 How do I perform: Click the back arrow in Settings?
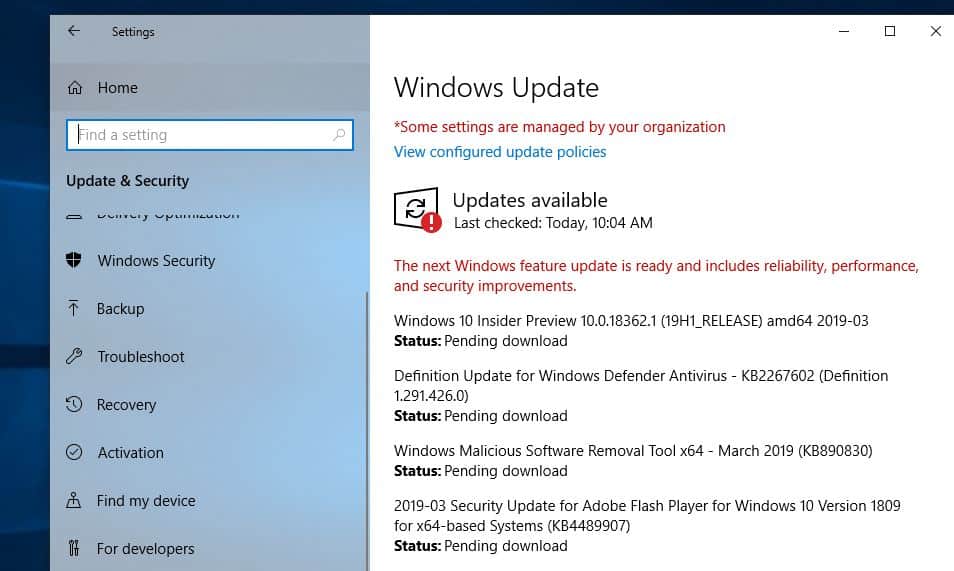tap(74, 31)
